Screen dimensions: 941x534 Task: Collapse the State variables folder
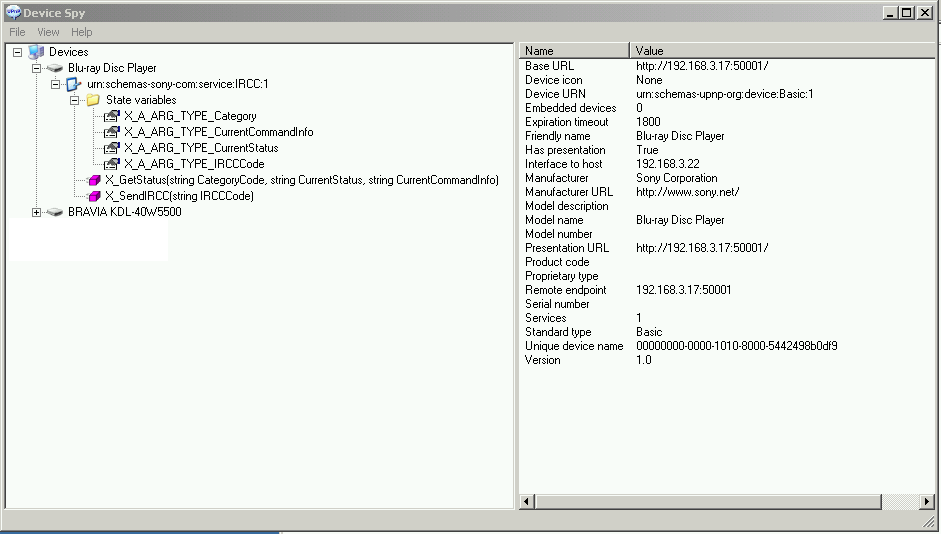(x=75, y=100)
